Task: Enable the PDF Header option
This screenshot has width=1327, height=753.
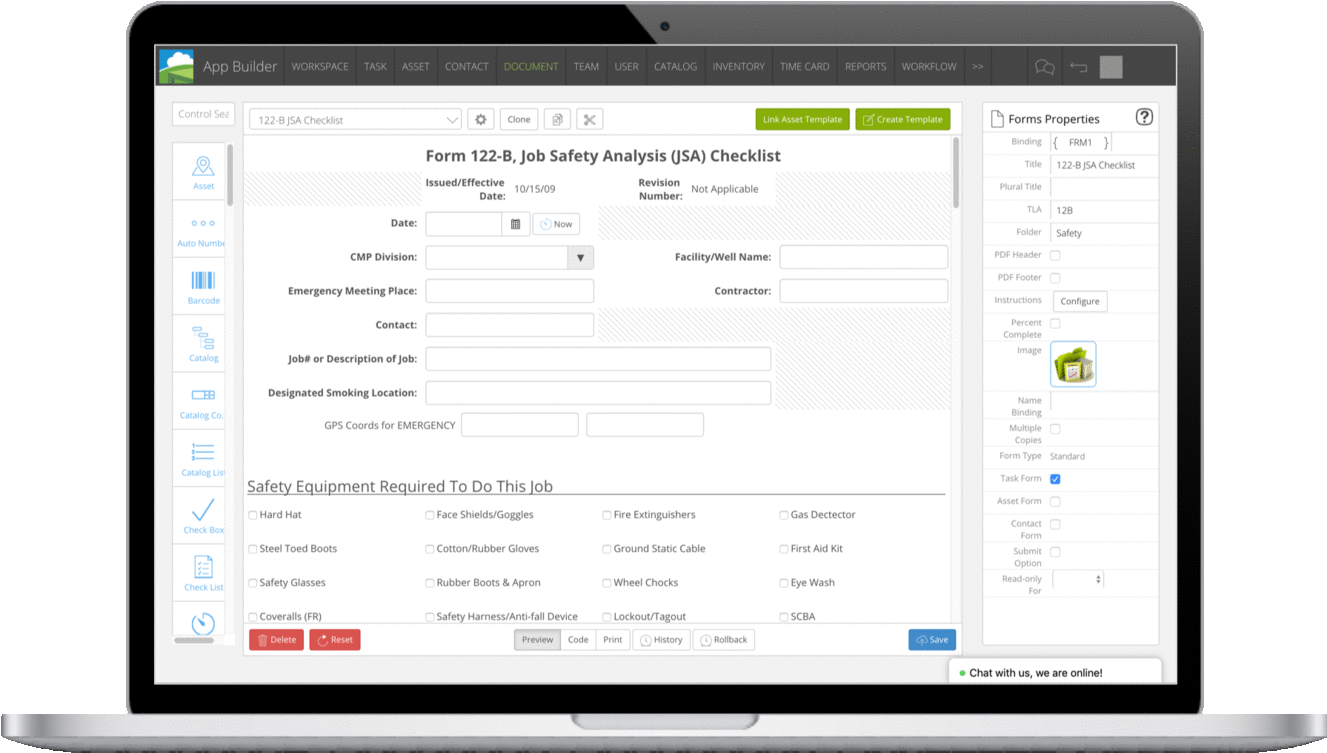Action: tap(1056, 255)
